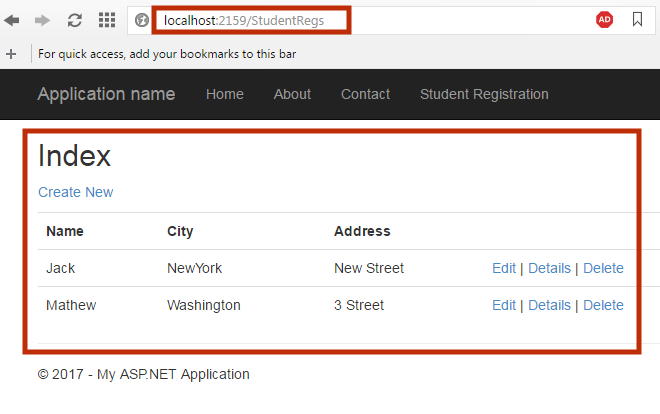
Task: Click the Address column header
Action: click(362, 231)
